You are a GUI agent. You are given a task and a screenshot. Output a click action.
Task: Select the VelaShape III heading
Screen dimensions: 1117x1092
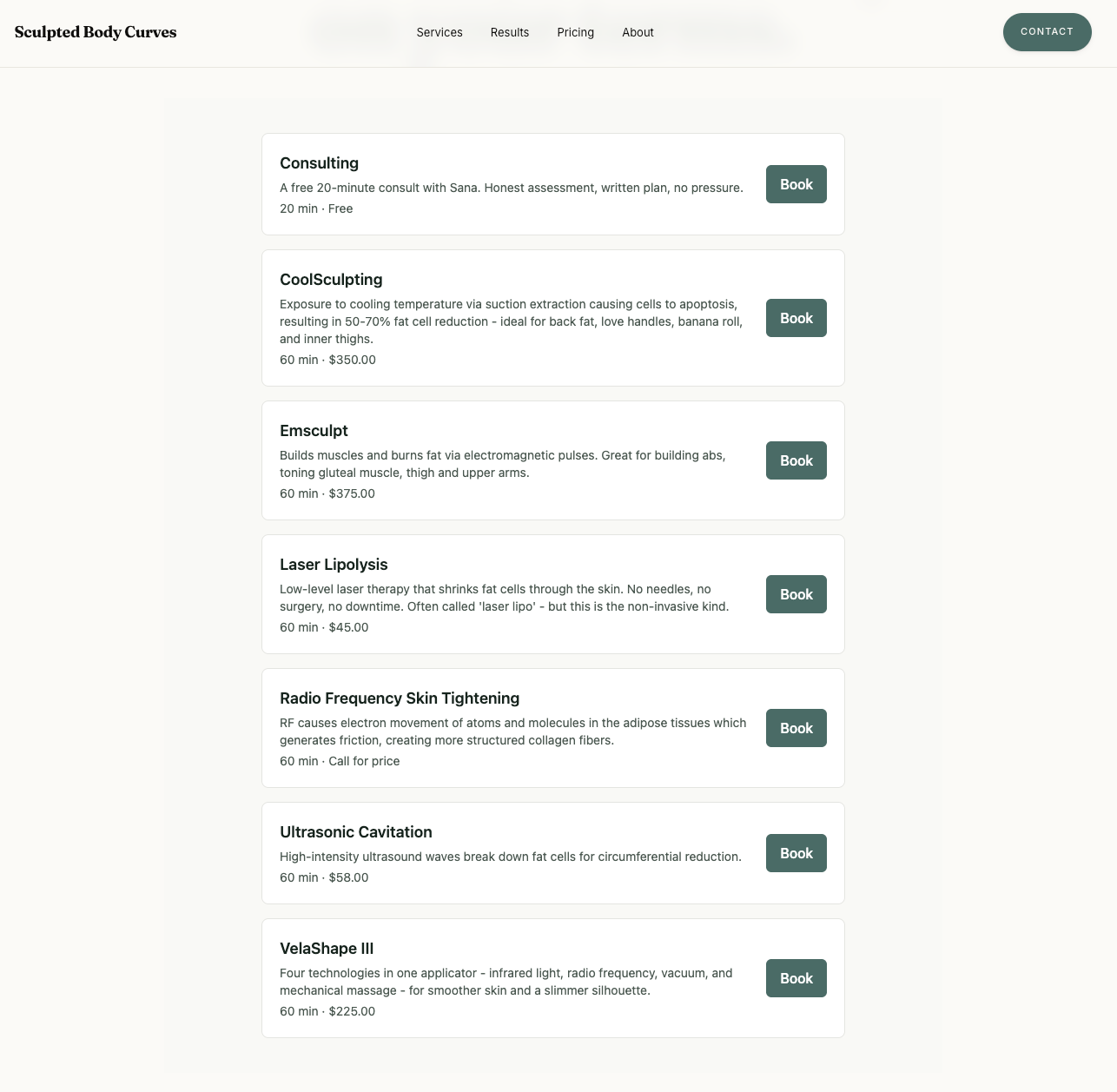click(x=327, y=949)
